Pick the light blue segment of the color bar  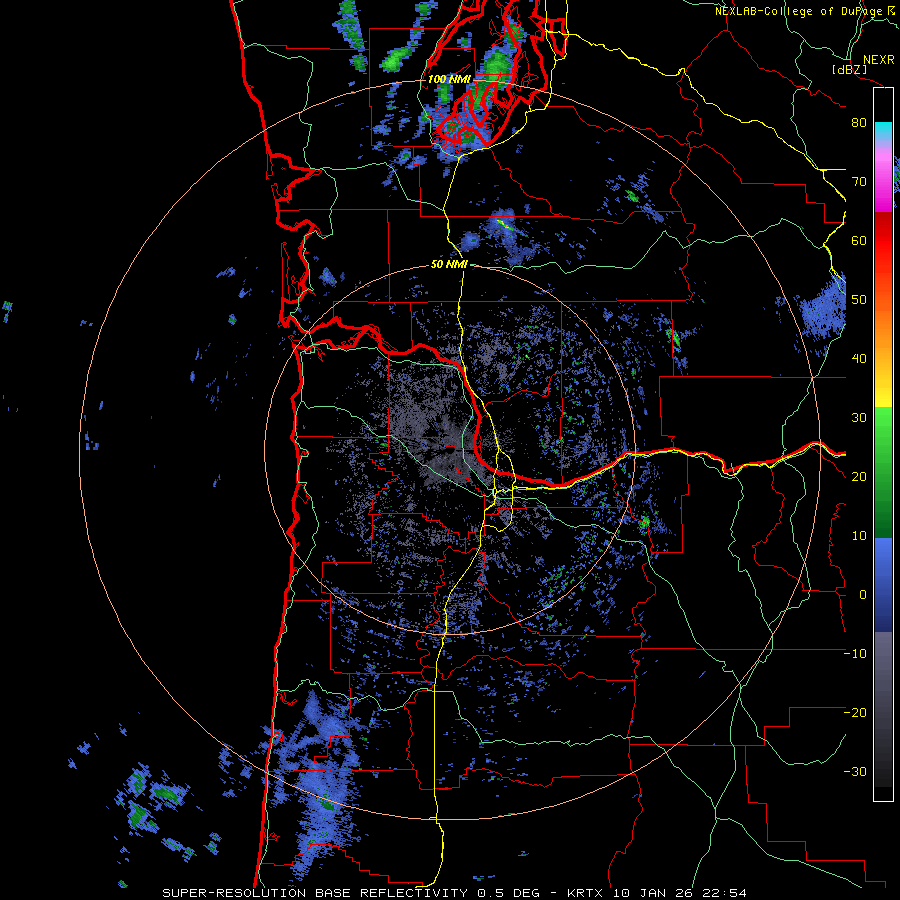(x=883, y=560)
